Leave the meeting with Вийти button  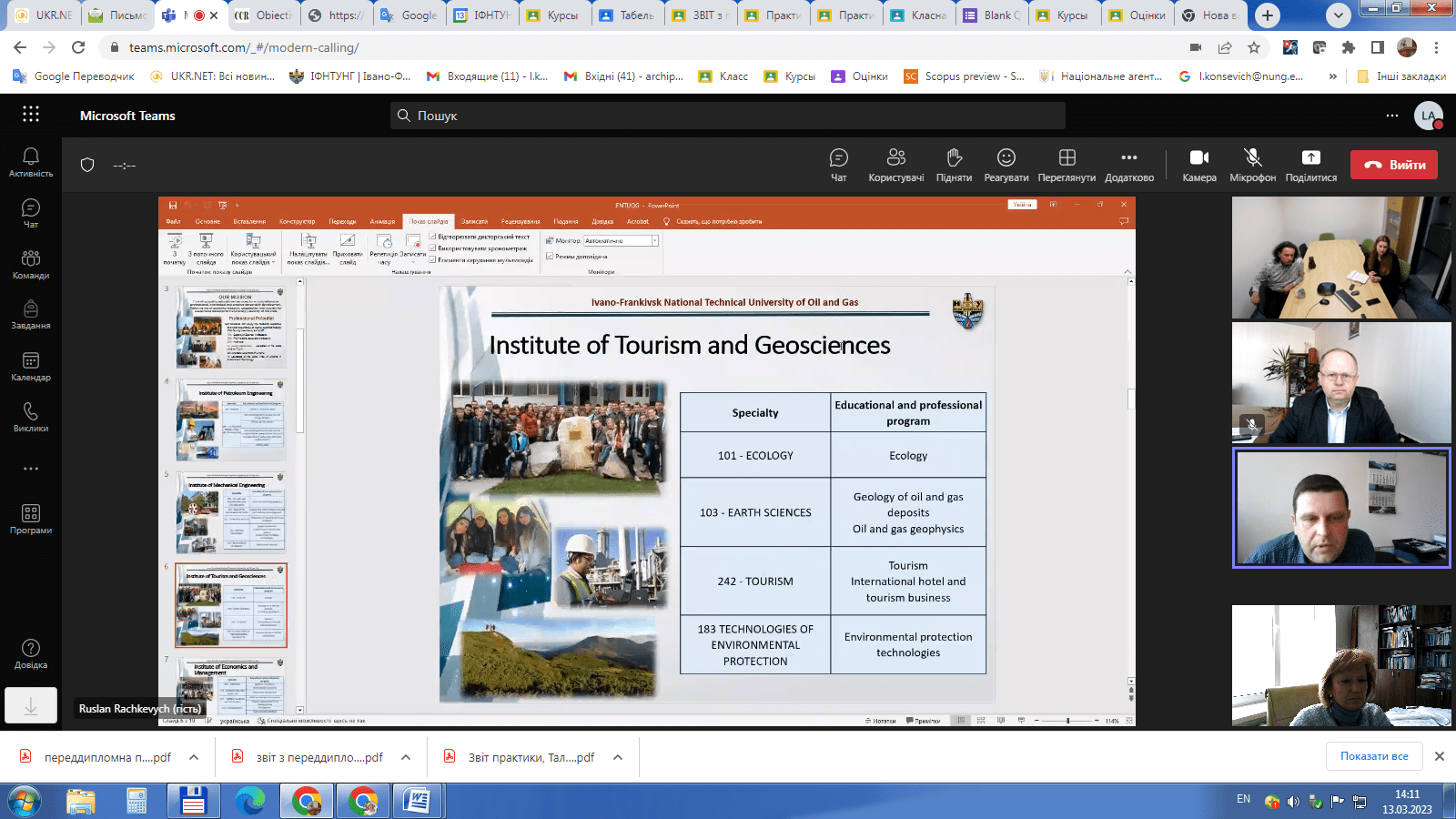[1393, 165]
